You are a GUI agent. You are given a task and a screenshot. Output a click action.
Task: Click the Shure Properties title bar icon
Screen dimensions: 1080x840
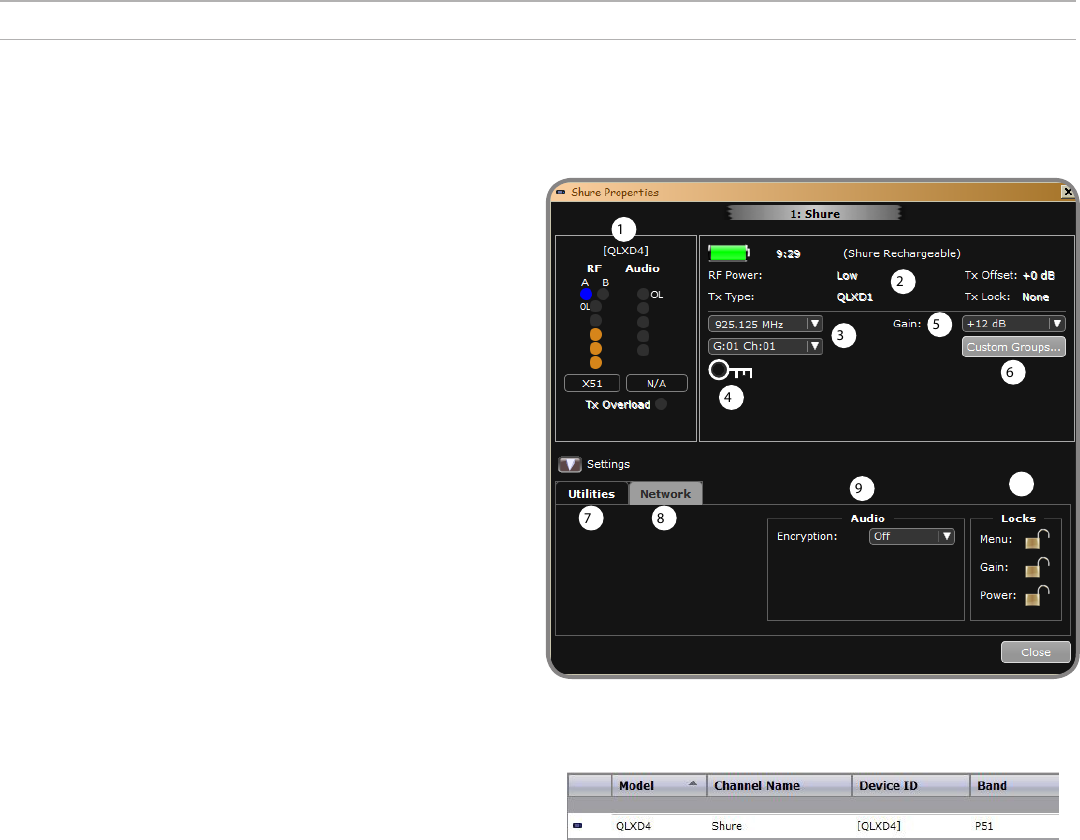click(561, 192)
